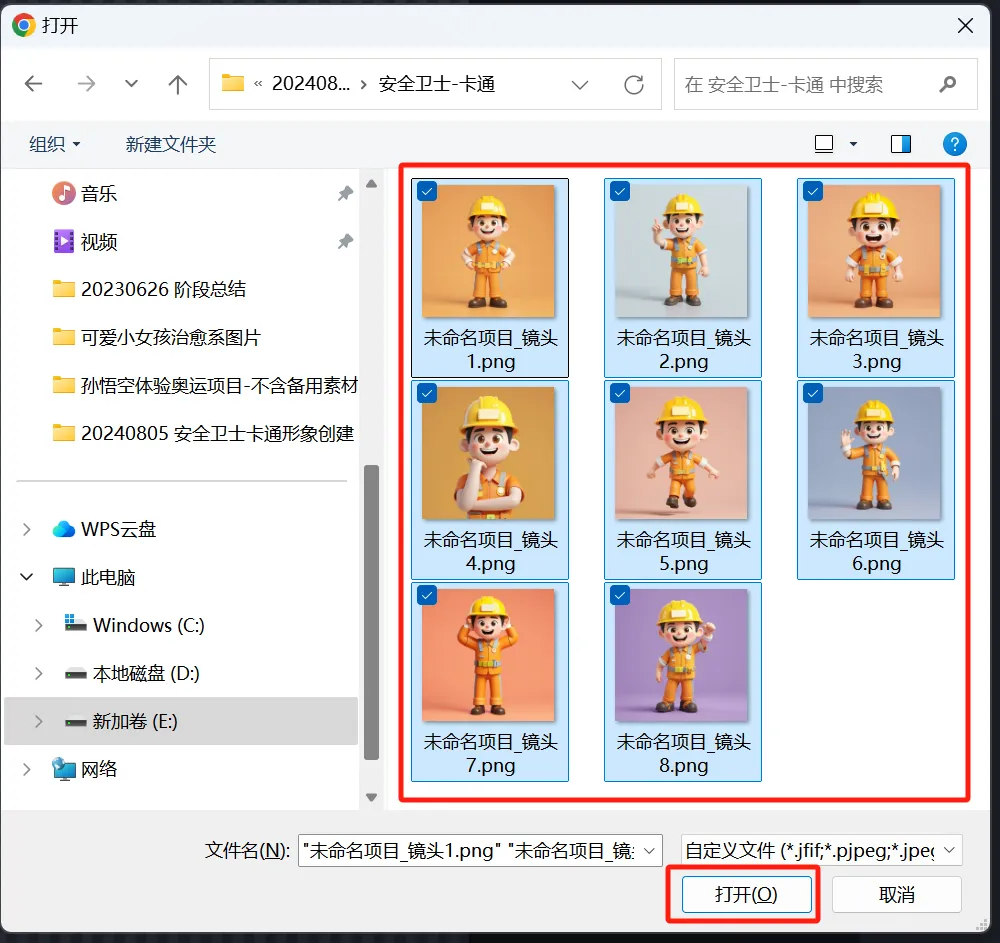Open the help question mark icon
1000x943 pixels.
pyautogui.click(x=955, y=144)
